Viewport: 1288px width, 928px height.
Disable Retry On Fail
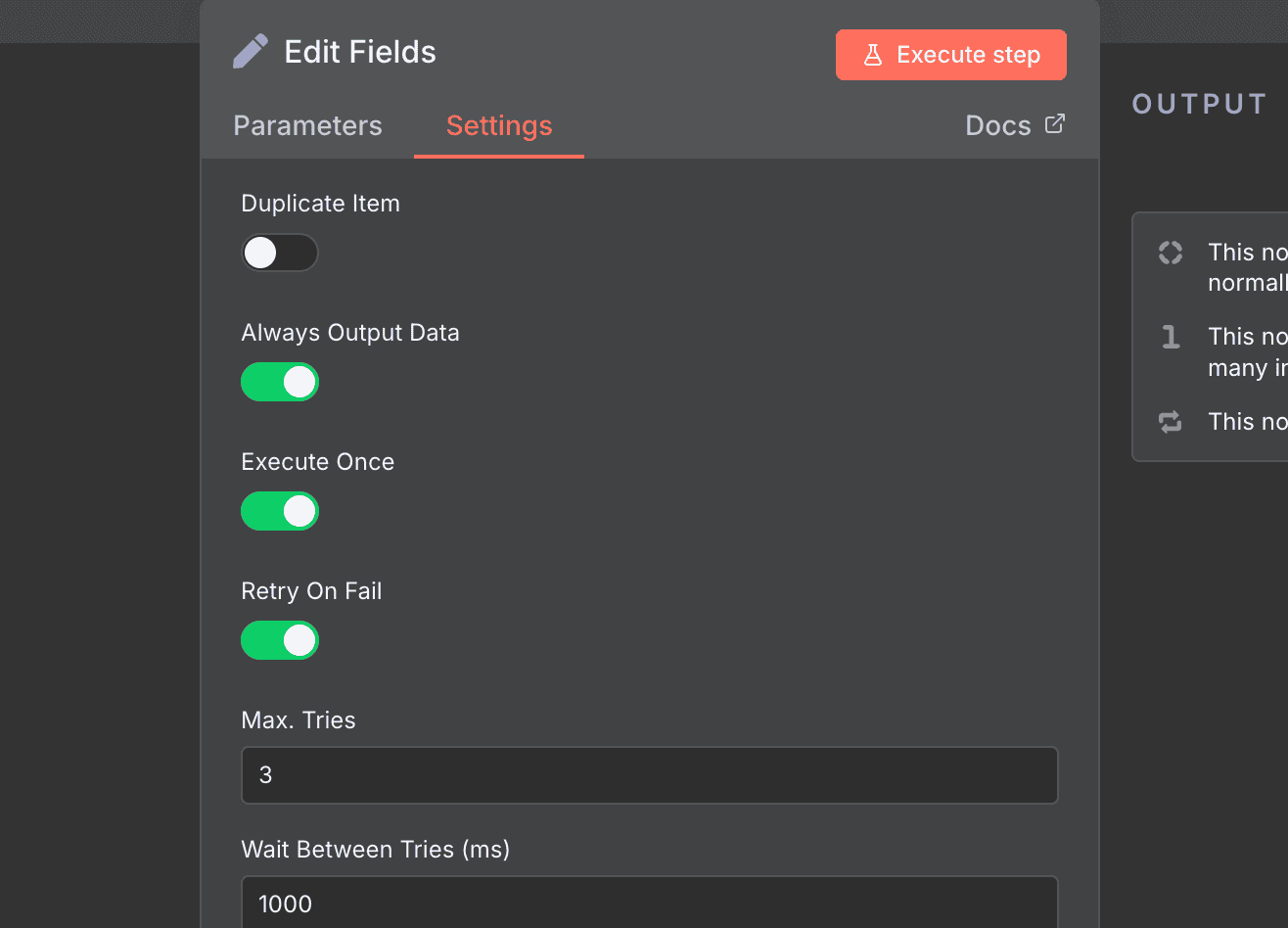280,640
